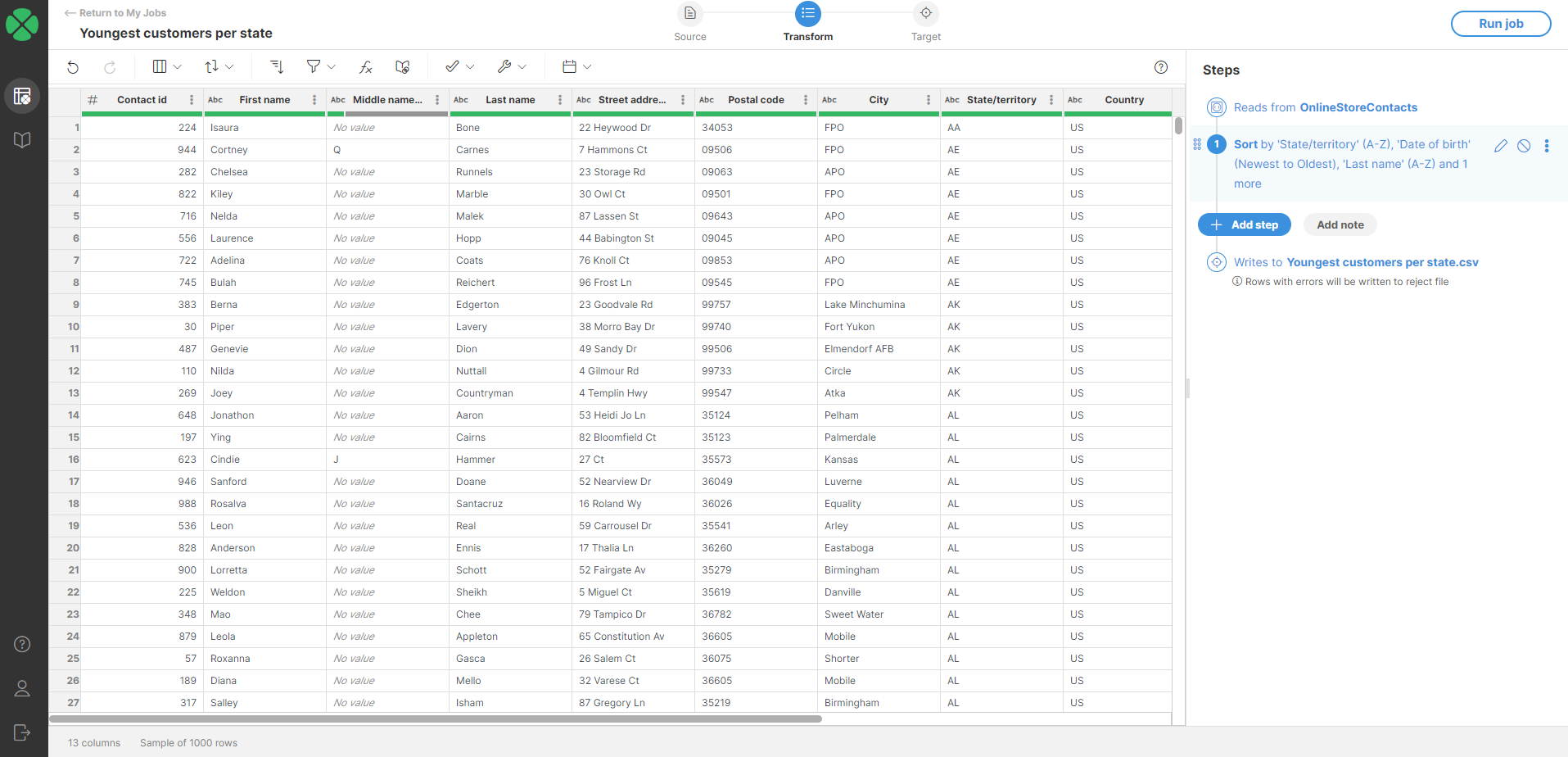Open the Sort step's three-dot menu

(x=1548, y=145)
